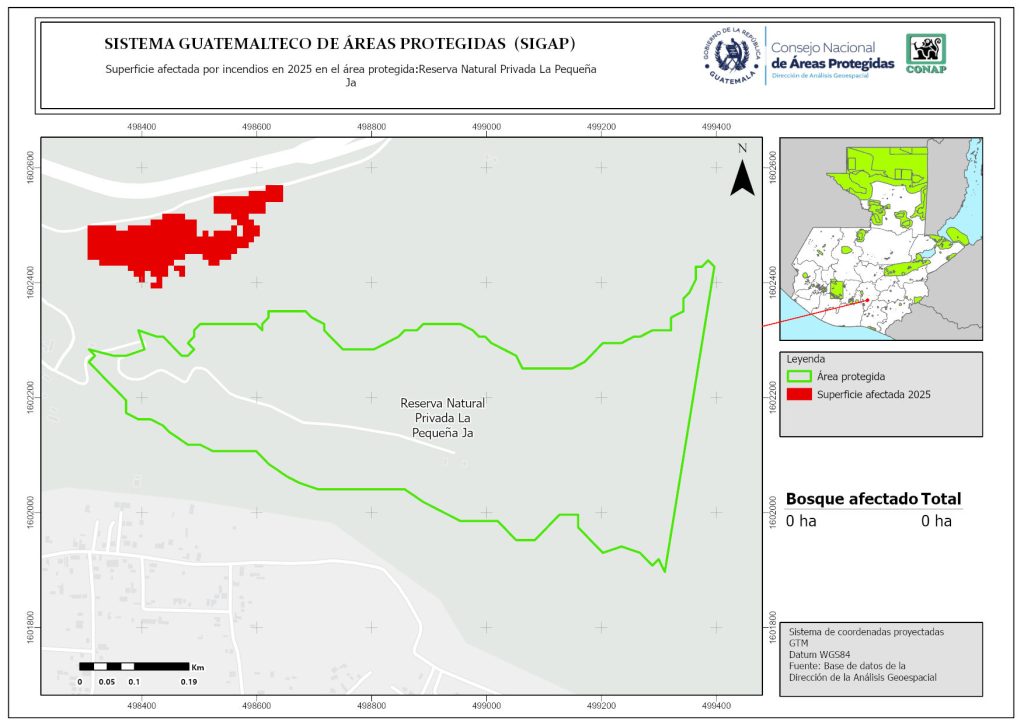The height and width of the screenshot is (724, 1024).
Task: Click the Total heading text
Action: [x=942, y=499]
